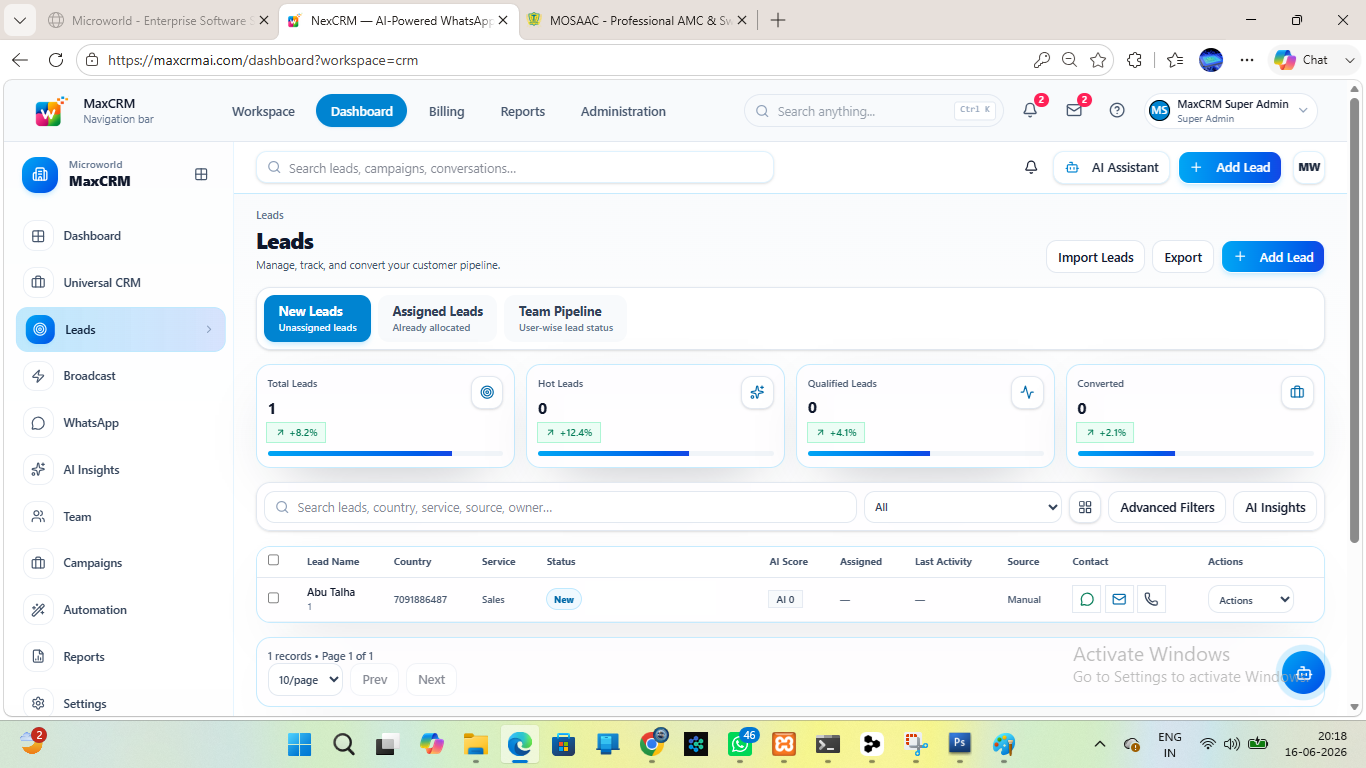
Task: Focus the Search leads, campaigns, conversations field
Action: click(x=515, y=168)
